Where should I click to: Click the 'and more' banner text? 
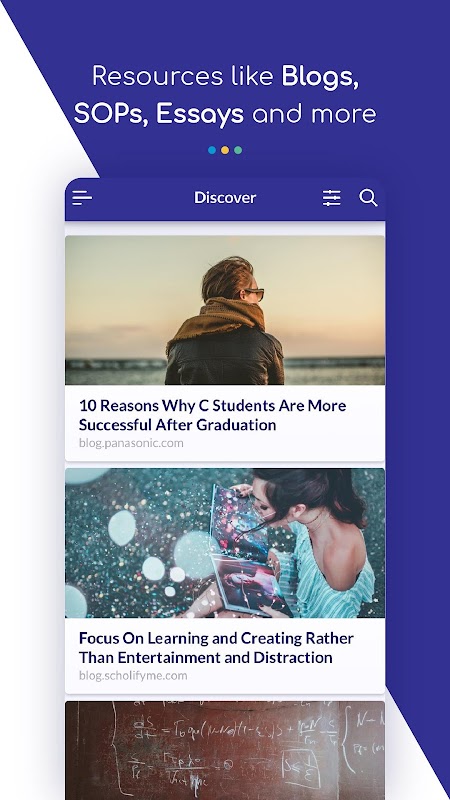point(314,114)
